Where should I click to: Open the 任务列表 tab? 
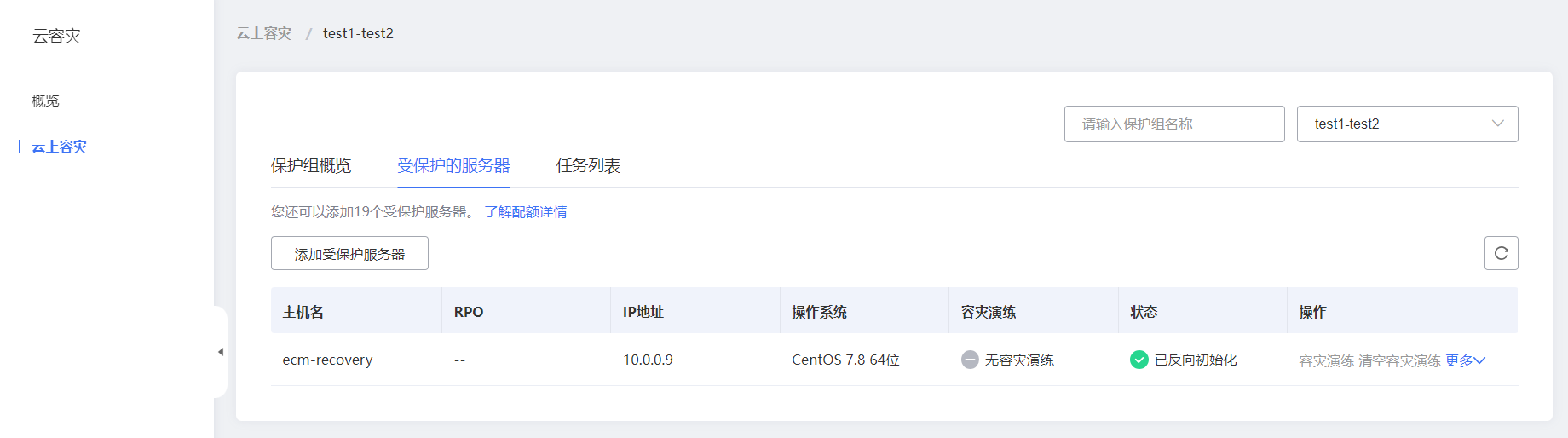[x=588, y=165]
